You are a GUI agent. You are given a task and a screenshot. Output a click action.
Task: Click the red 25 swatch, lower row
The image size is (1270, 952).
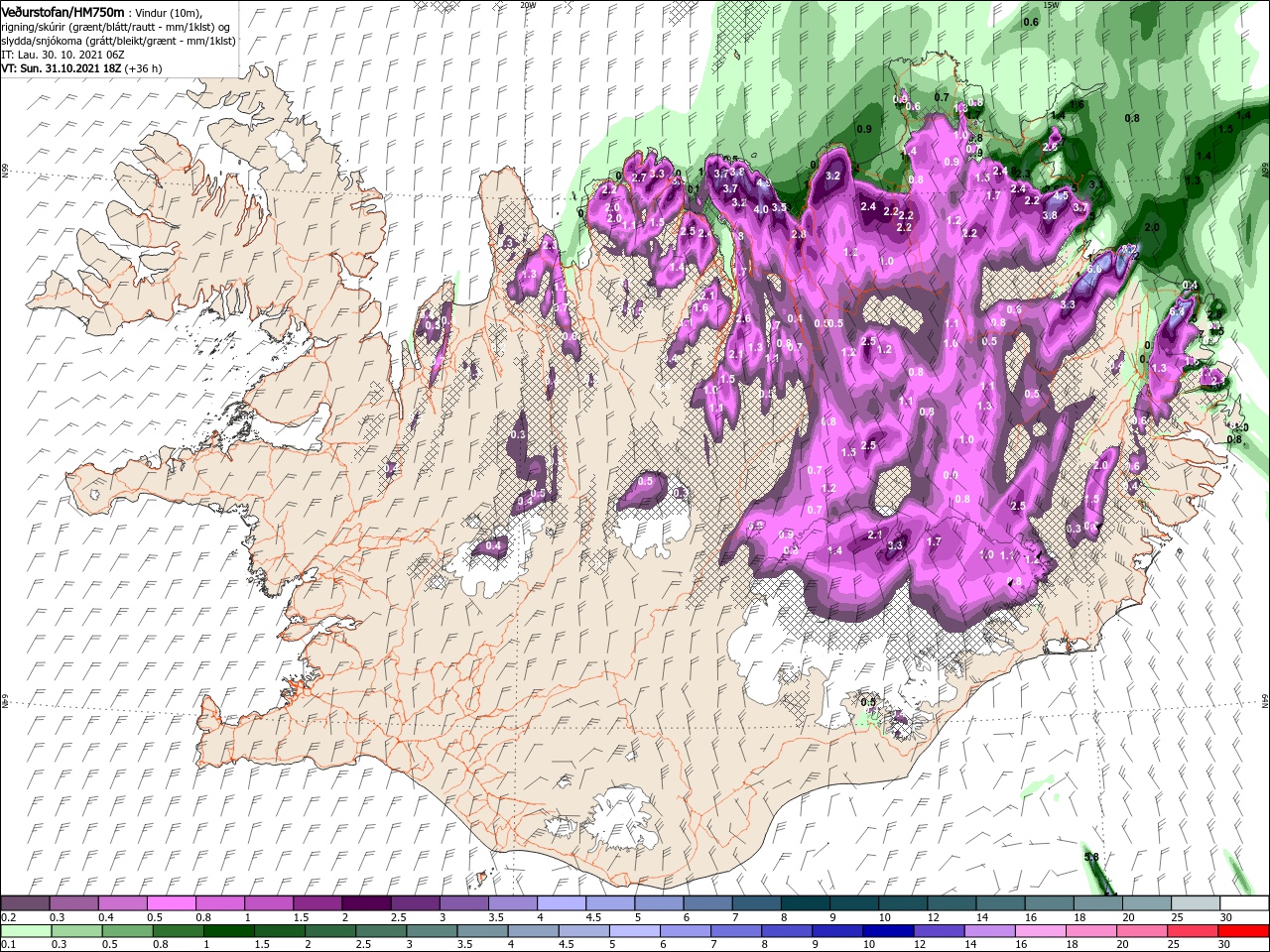pyautogui.click(x=1192, y=930)
